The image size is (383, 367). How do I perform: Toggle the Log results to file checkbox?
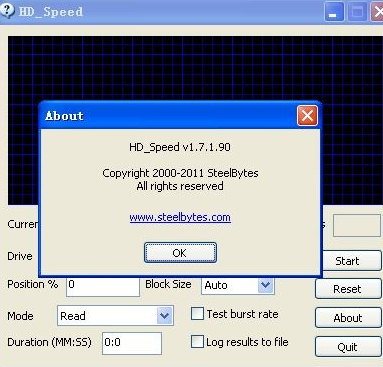coord(197,342)
